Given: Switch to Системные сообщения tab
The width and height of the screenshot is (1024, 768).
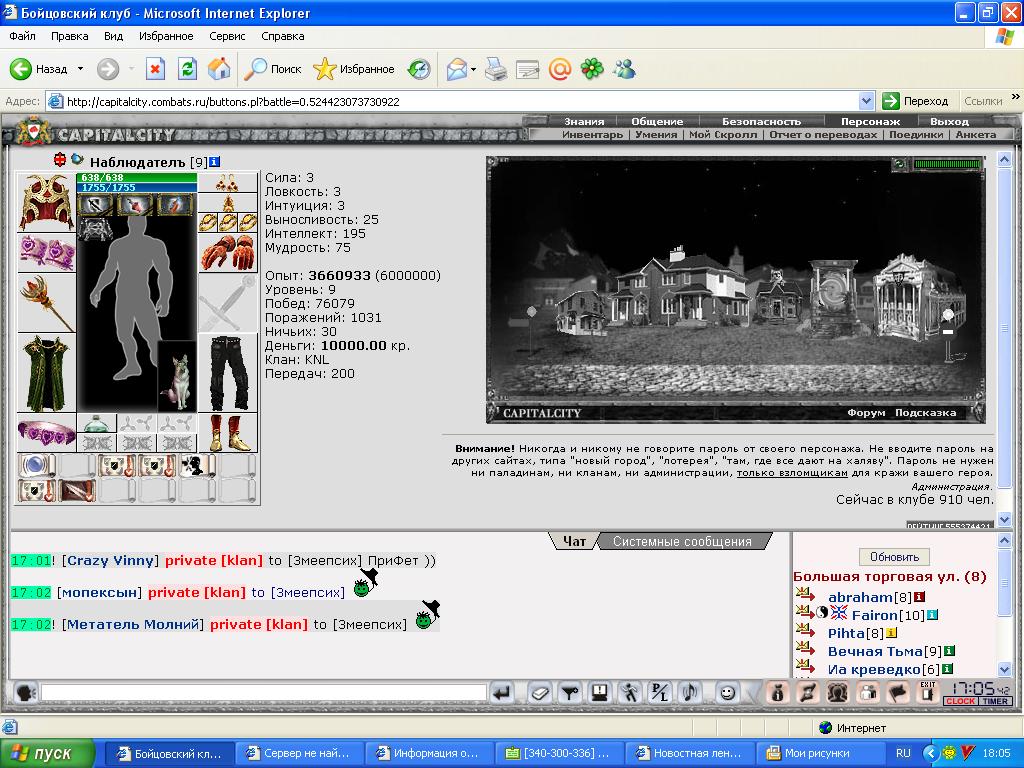Looking at the screenshot, I should pyautogui.click(x=682, y=541).
